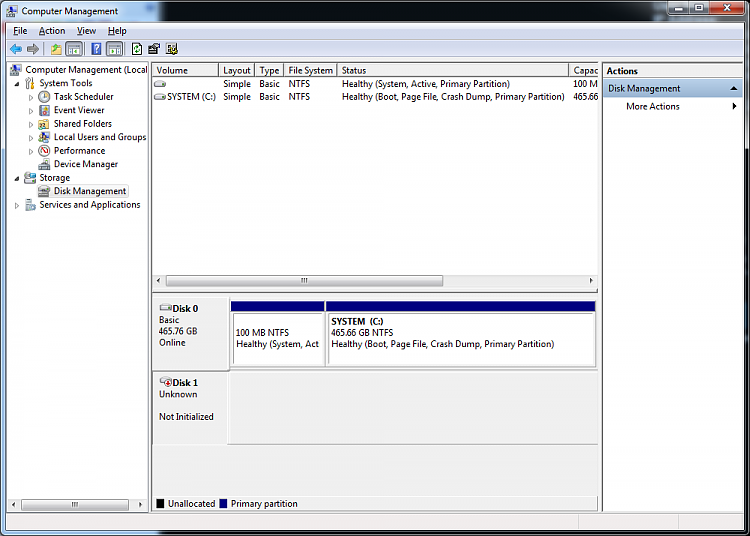This screenshot has height=536, width=750.
Task: Click volume list scroll left arrow
Action: (158, 281)
